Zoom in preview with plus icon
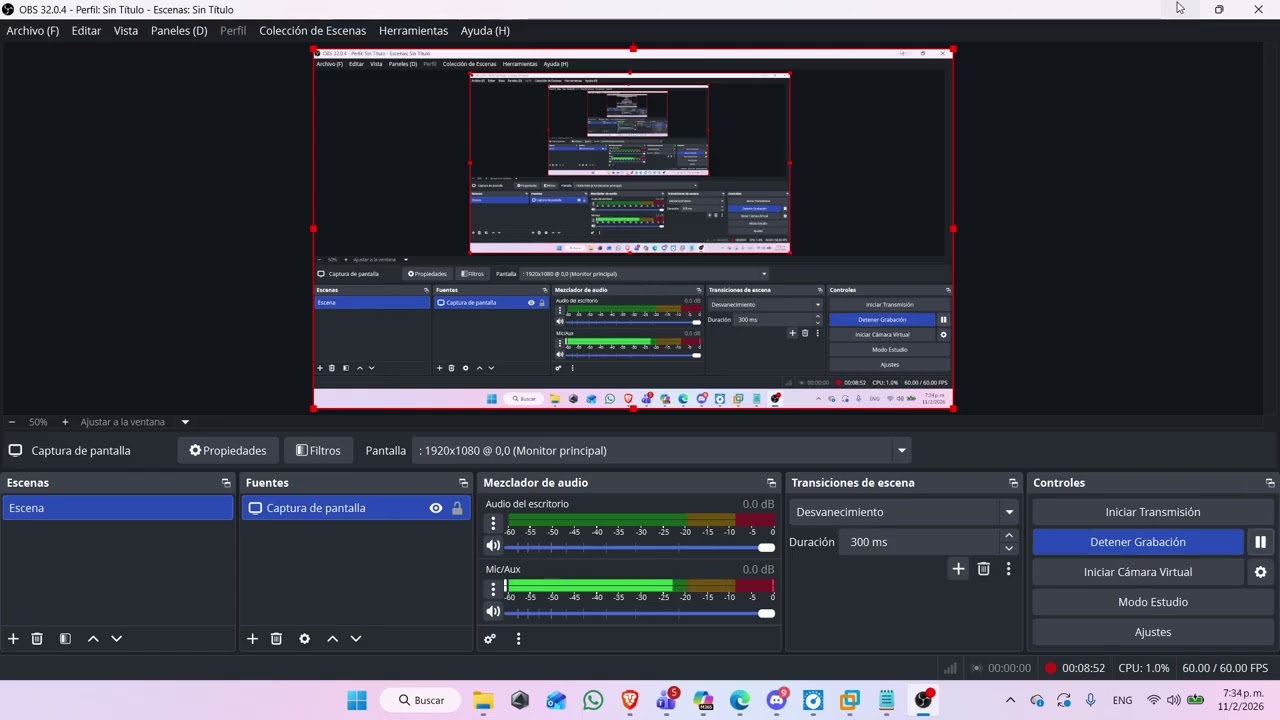This screenshot has height=720, width=1280. (x=65, y=422)
